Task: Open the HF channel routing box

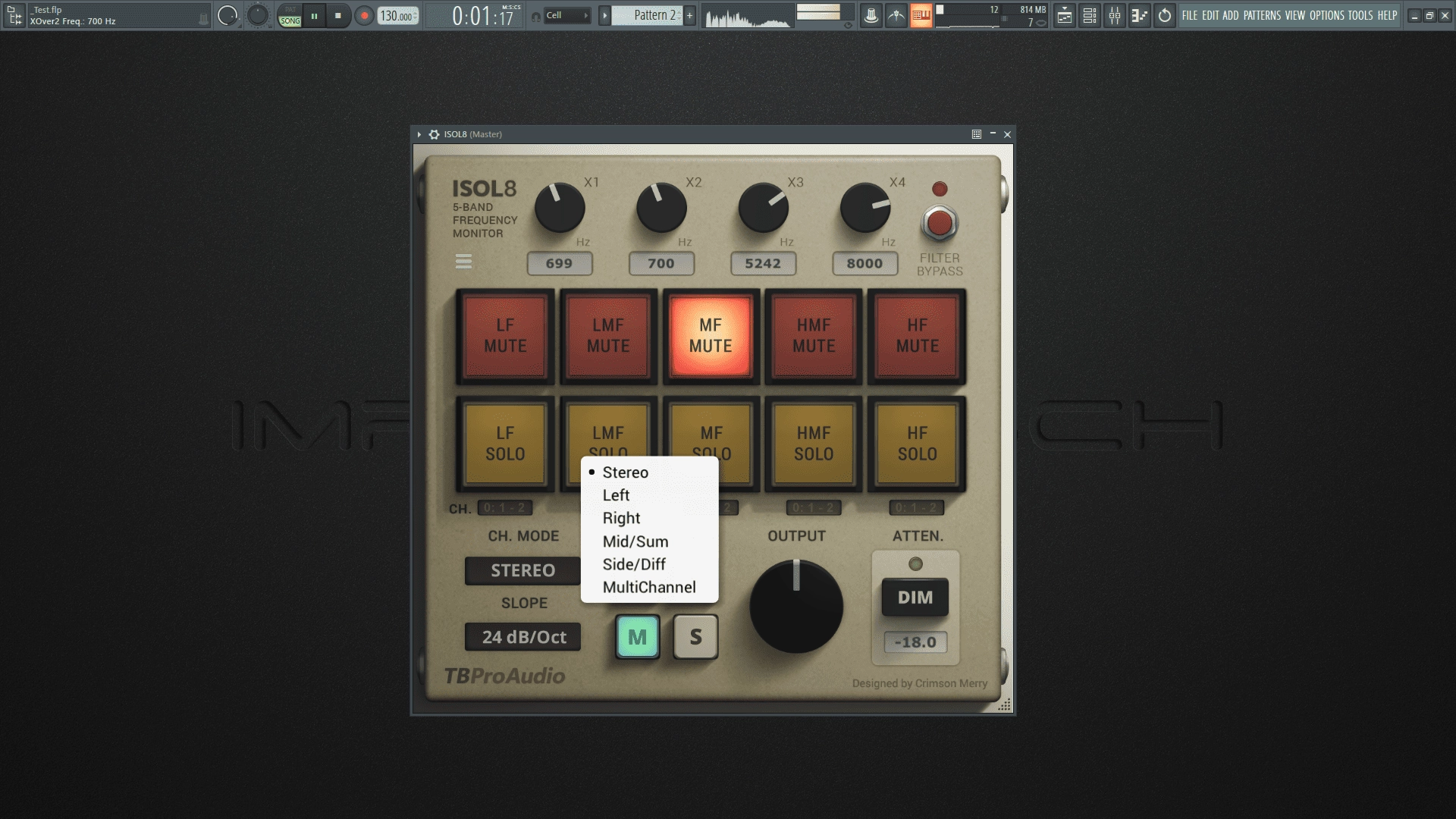Action: 917,508
